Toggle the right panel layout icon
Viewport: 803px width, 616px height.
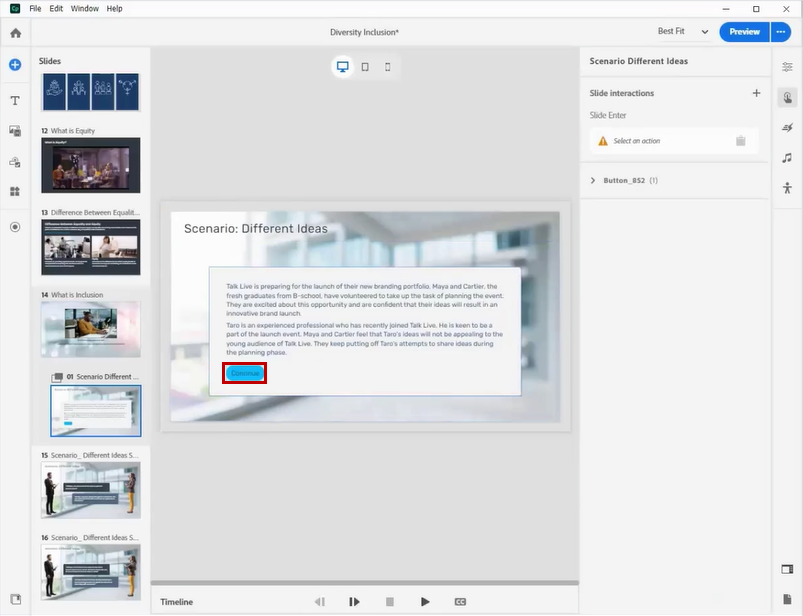pyautogui.click(x=787, y=569)
